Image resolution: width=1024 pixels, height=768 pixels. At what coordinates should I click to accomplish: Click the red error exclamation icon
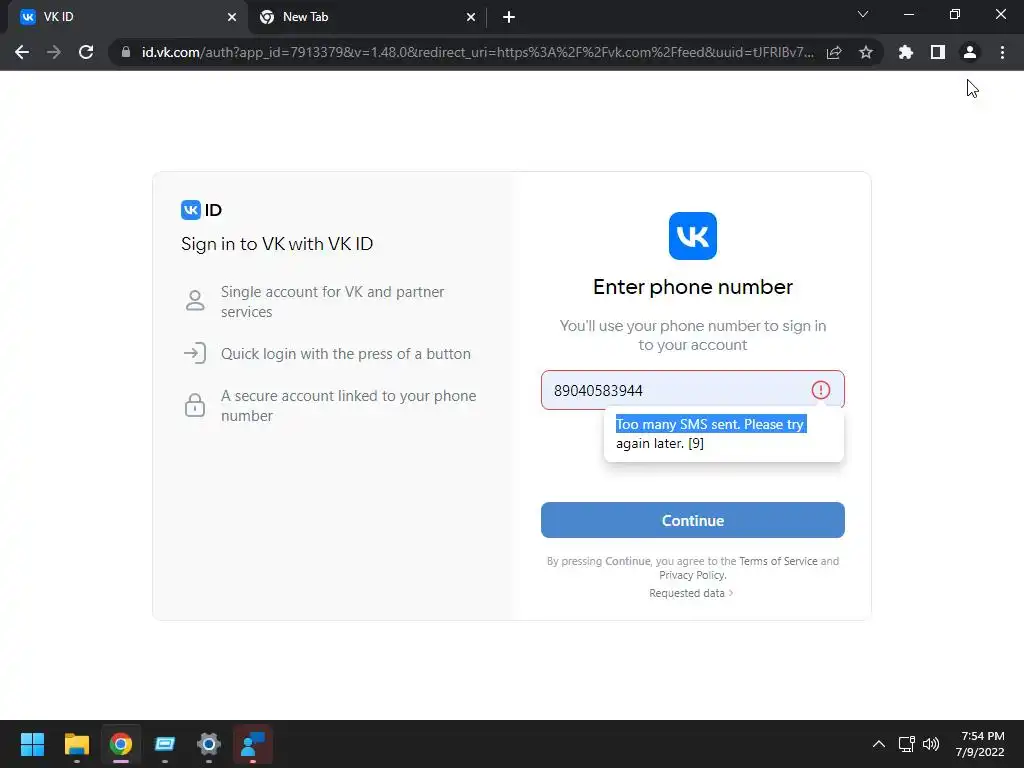point(821,390)
